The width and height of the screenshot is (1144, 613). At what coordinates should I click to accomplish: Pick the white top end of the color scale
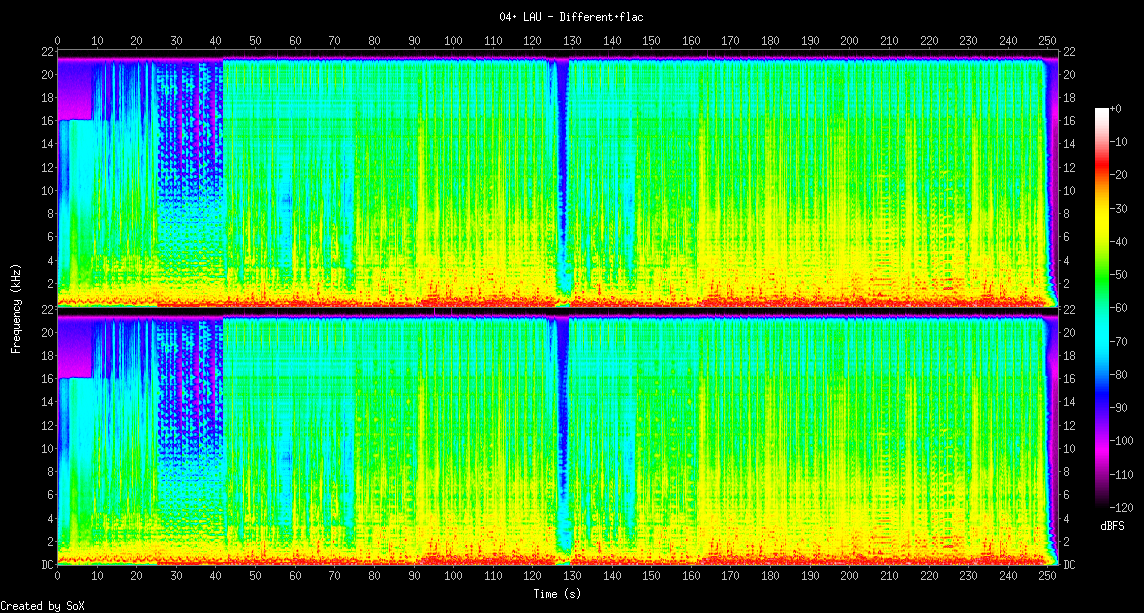(1102, 111)
